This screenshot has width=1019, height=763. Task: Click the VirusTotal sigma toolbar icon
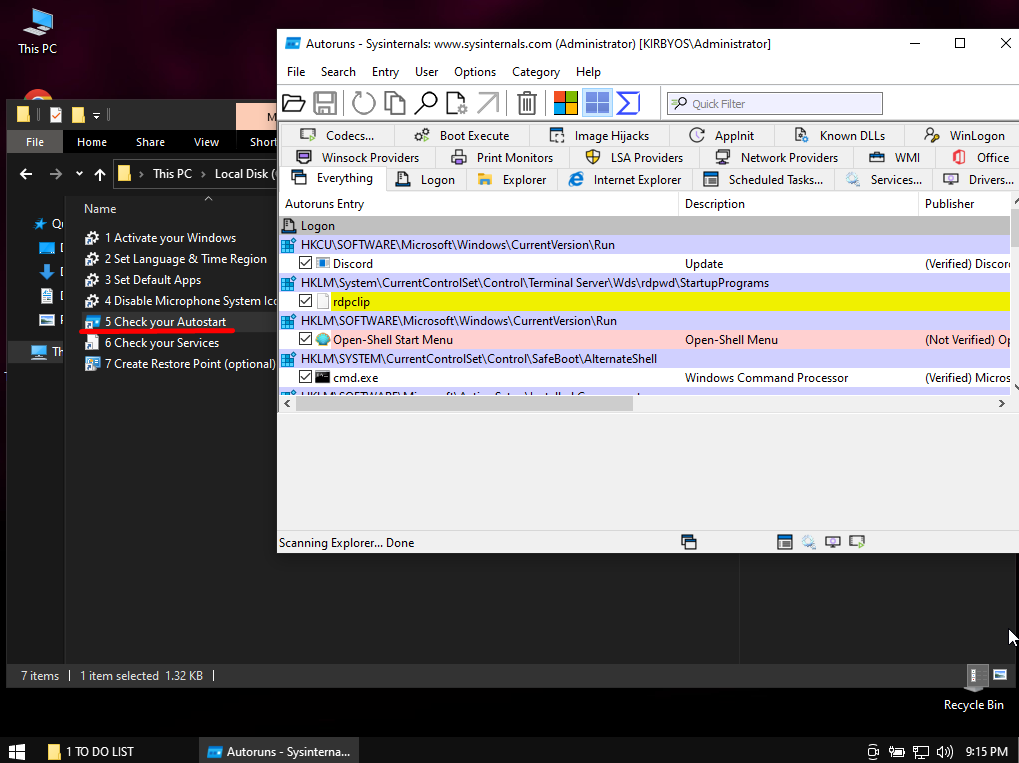pyautogui.click(x=628, y=103)
